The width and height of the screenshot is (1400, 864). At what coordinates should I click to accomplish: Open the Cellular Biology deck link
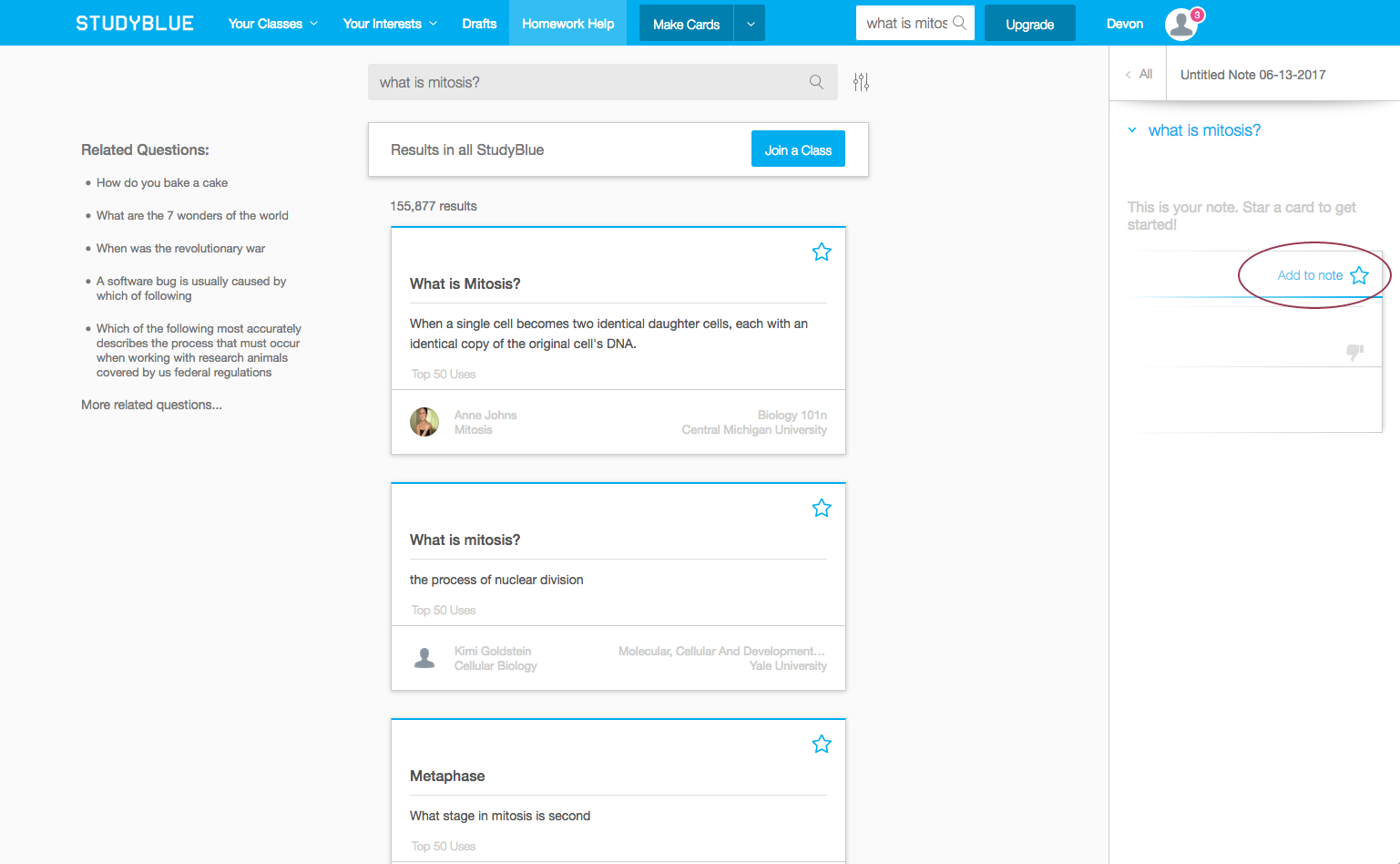pyautogui.click(x=496, y=665)
